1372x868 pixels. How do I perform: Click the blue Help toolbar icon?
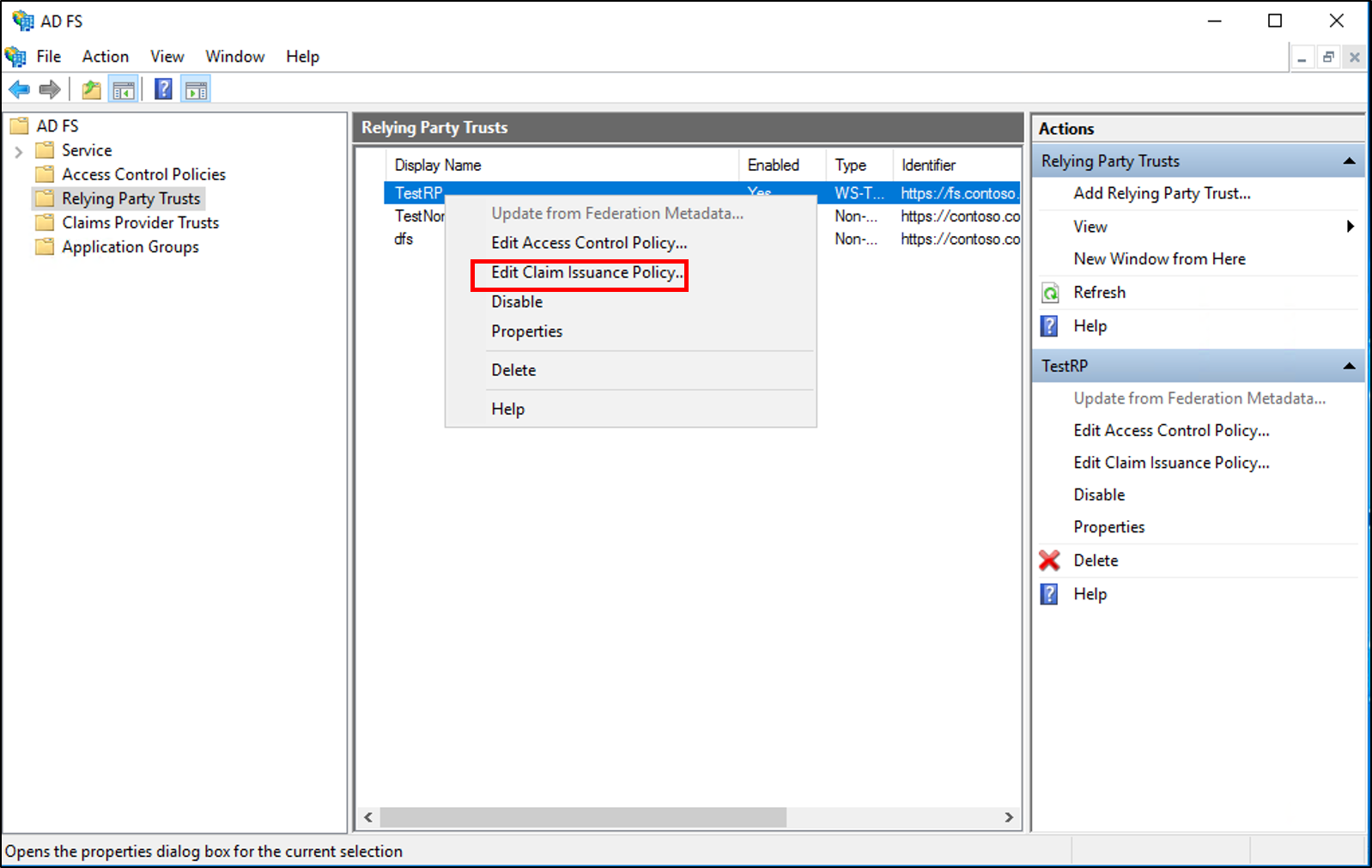163,89
